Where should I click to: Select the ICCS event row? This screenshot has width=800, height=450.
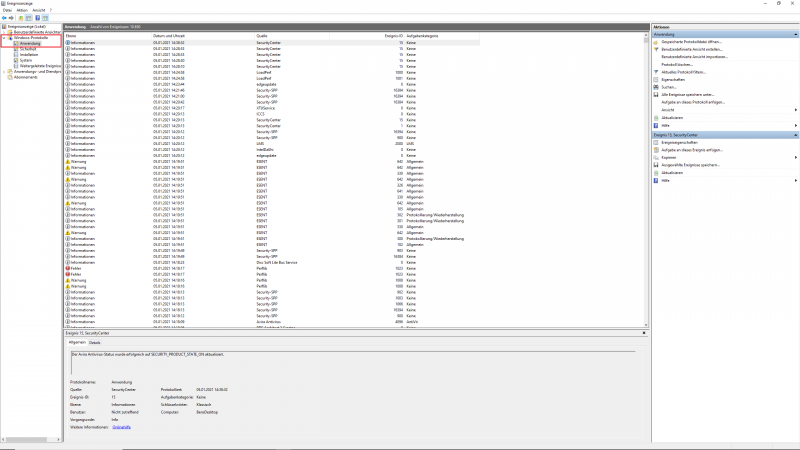coord(271,114)
